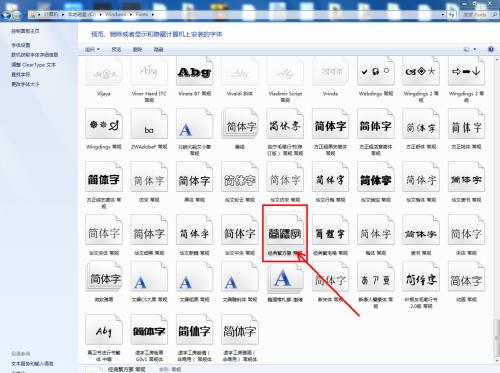The image size is (500, 373).
Task: Open the 组织 (Organize) dropdown menu
Action: pyautogui.click(x=92, y=49)
